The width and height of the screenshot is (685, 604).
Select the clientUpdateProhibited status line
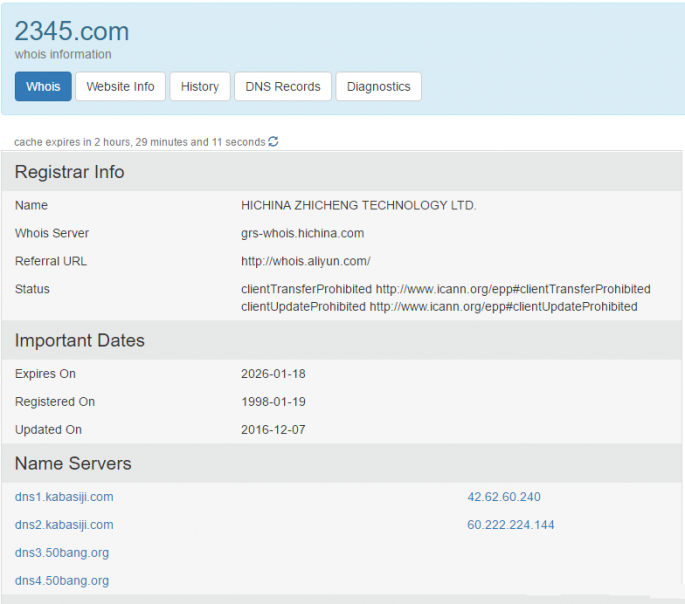439,307
